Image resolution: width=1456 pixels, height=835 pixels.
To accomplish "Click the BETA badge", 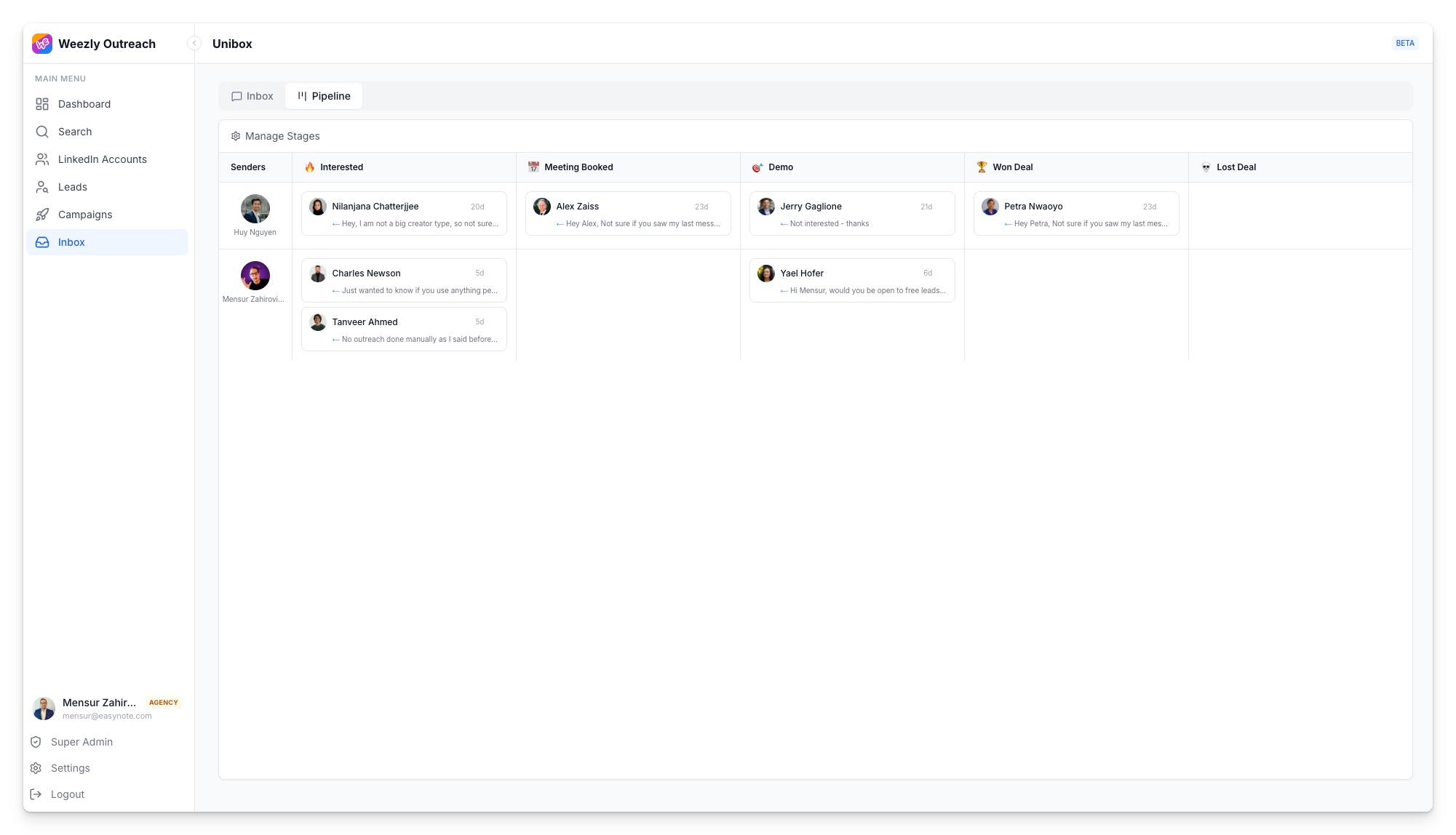I will [1405, 44].
